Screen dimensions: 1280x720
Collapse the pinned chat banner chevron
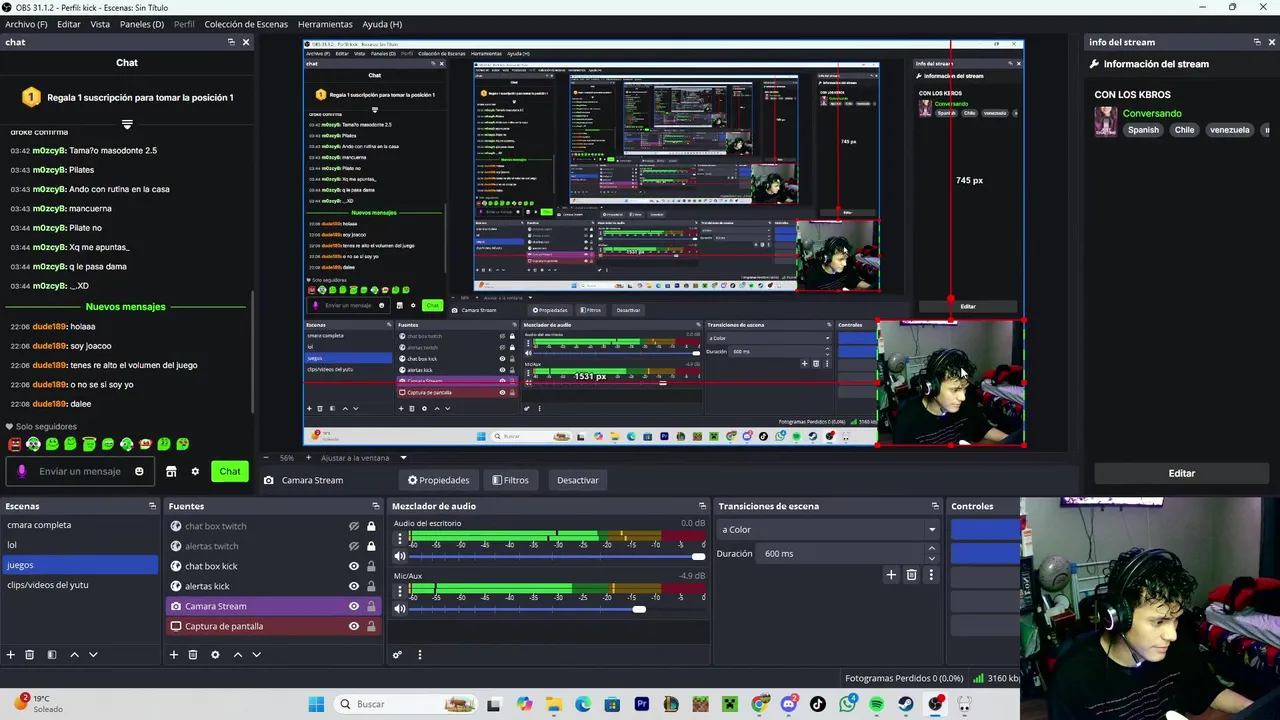[x=127, y=125]
